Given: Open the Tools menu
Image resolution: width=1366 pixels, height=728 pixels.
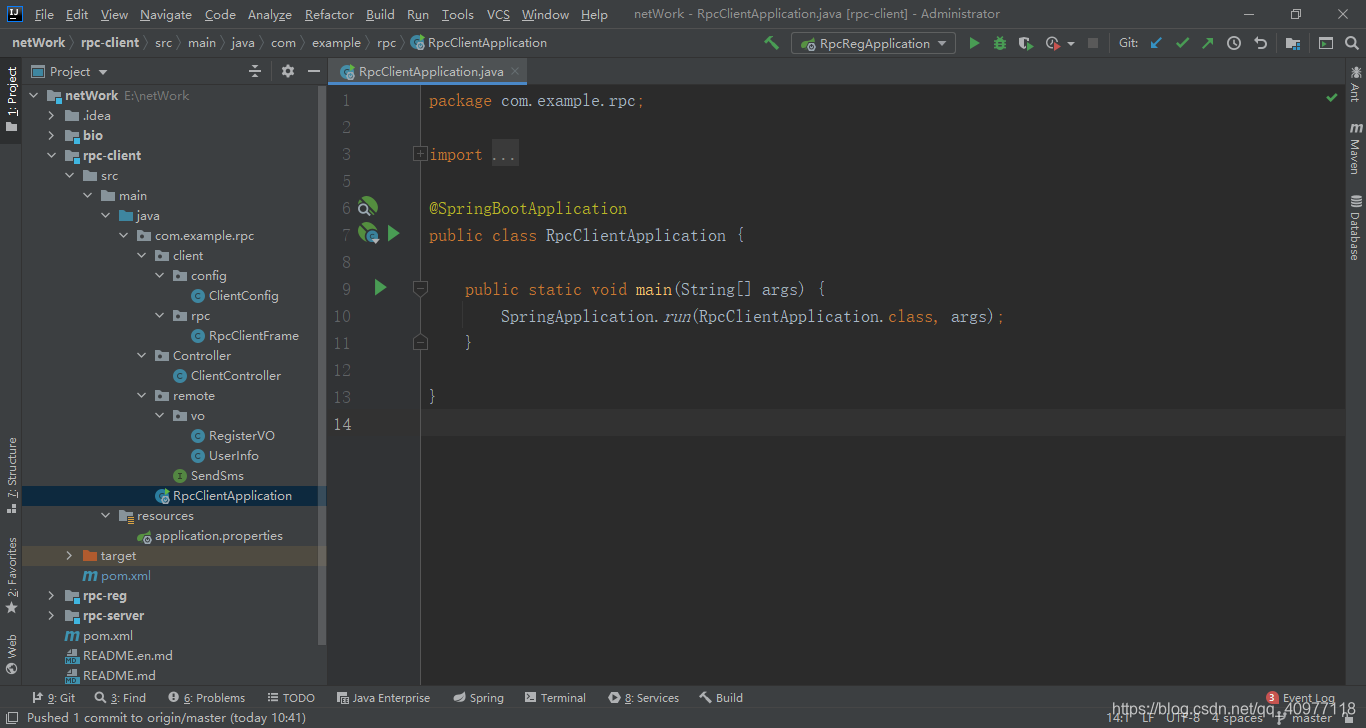Looking at the screenshot, I should [458, 14].
